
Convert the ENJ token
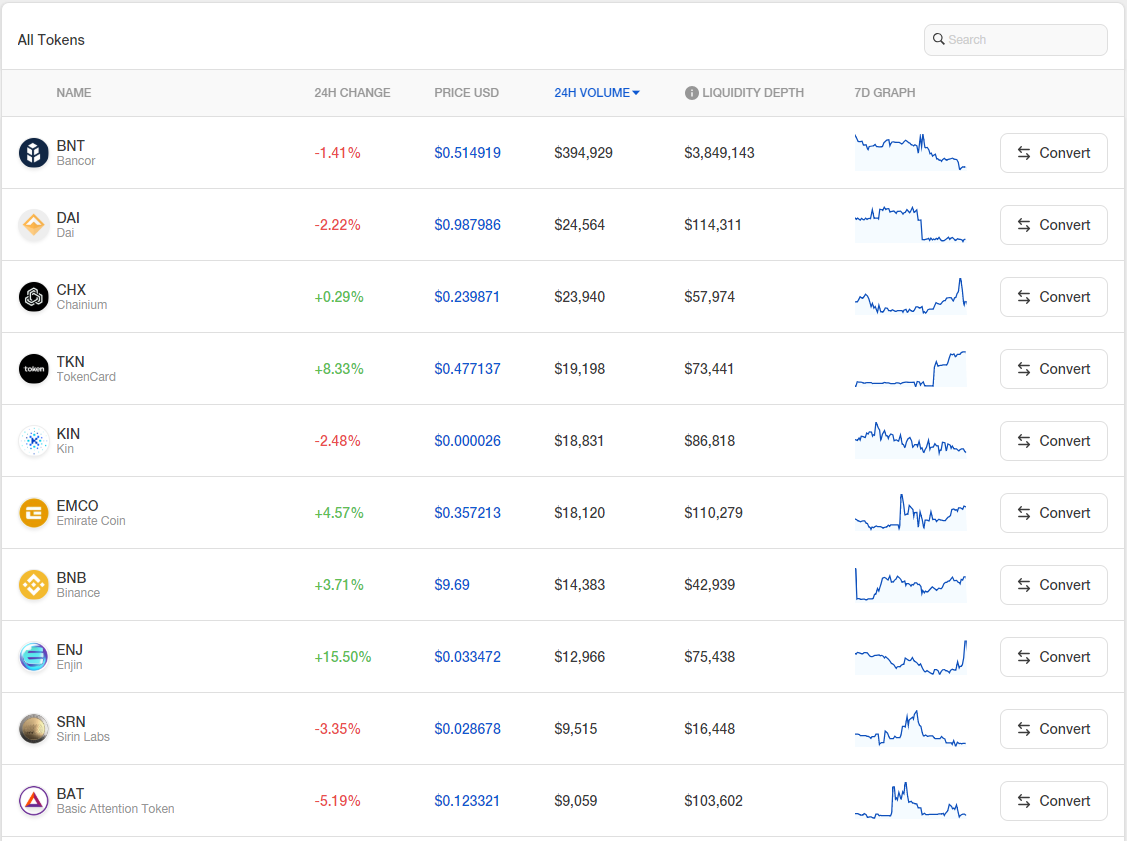coord(1054,657)
